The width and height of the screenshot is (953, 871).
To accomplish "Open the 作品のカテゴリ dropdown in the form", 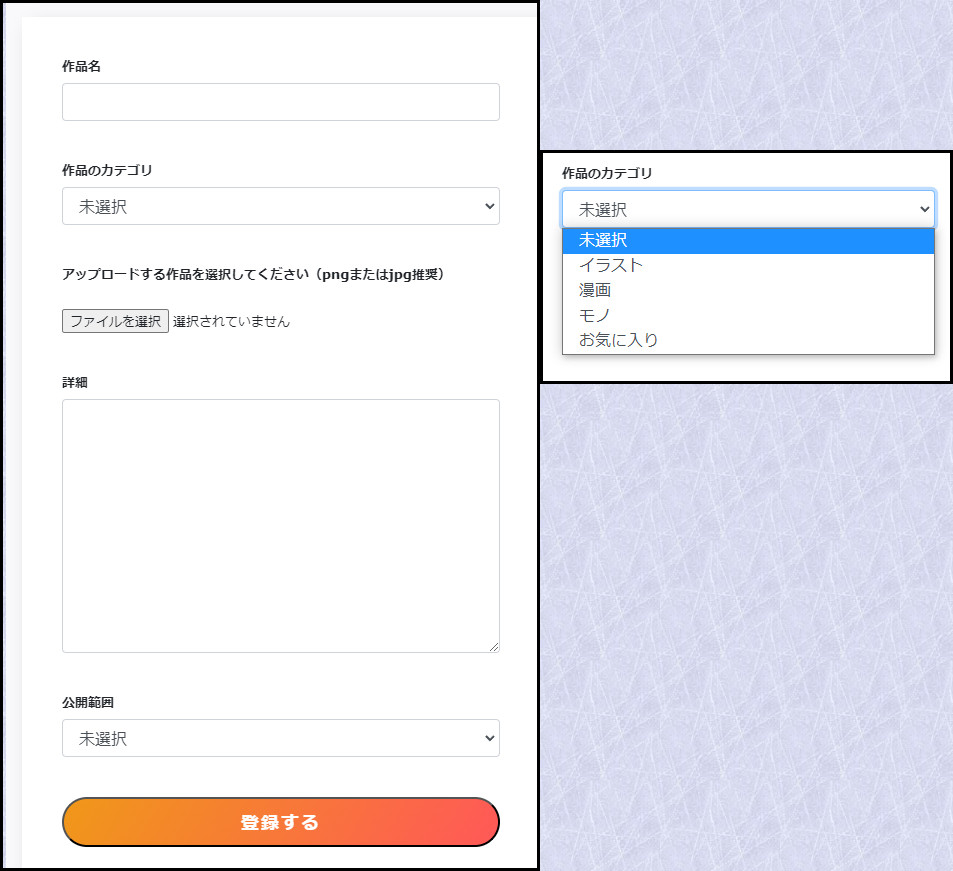I will pyautogui.click(x=281, y=206).
